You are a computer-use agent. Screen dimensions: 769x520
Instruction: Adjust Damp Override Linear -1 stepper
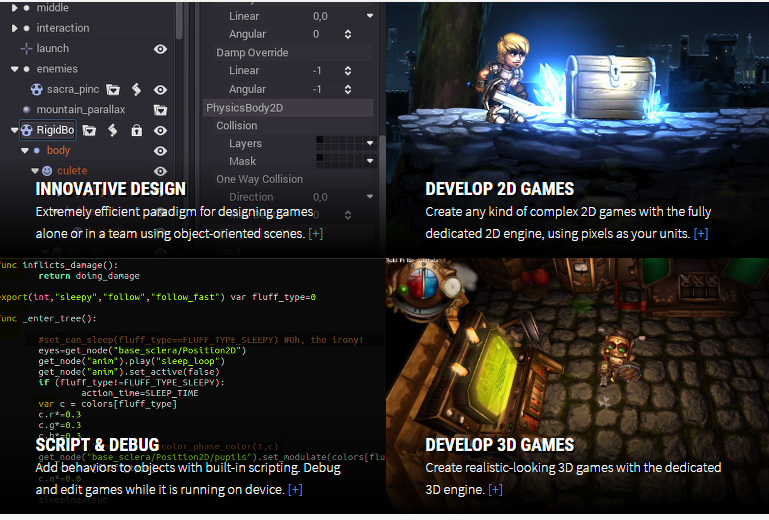(x=348, y=71)
